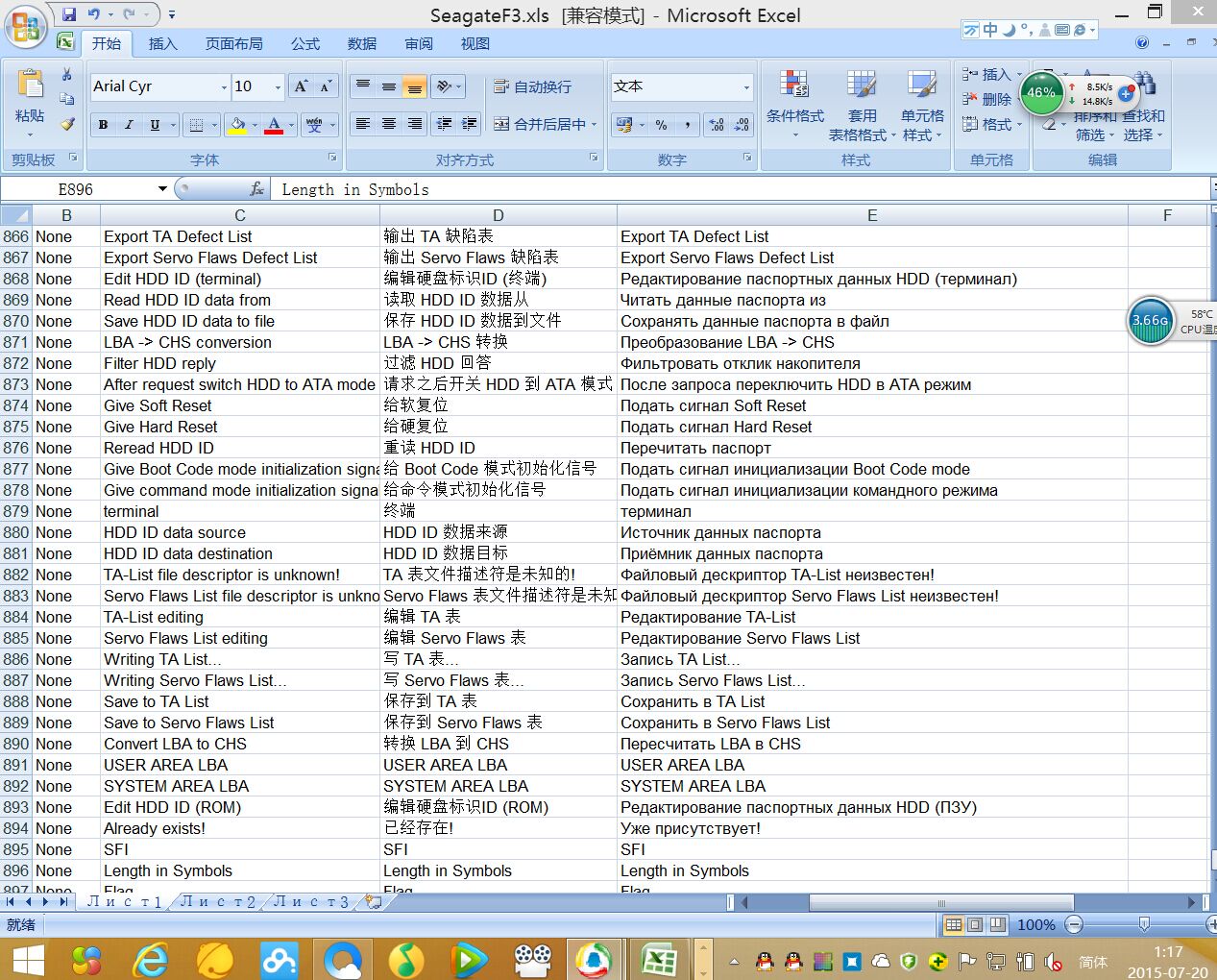Click the font color red A icon
Image resolution: width=1217 pixels, height=980 pixels.
(274, 125)
